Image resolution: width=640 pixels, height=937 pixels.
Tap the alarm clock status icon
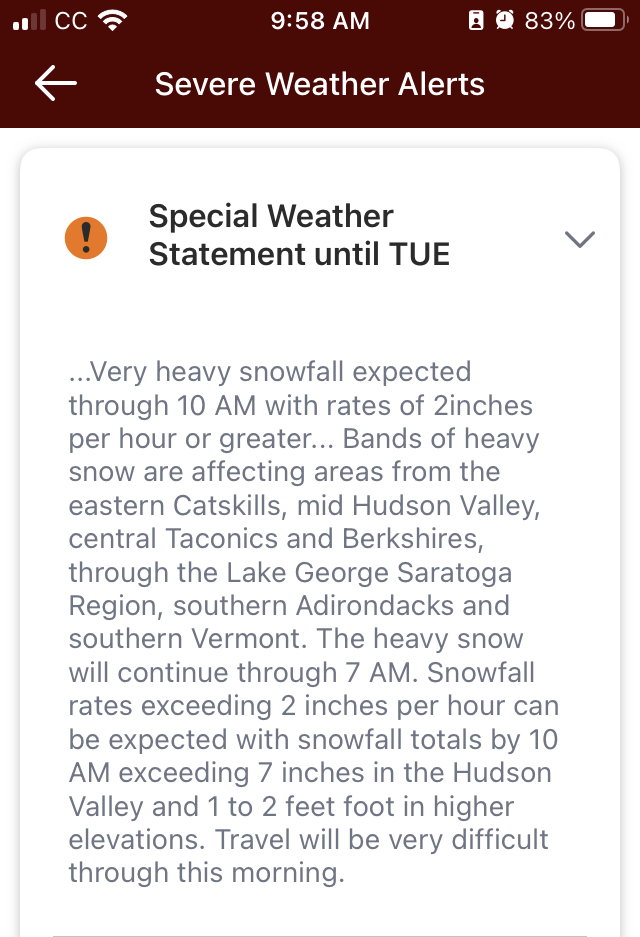click(505, 21)
